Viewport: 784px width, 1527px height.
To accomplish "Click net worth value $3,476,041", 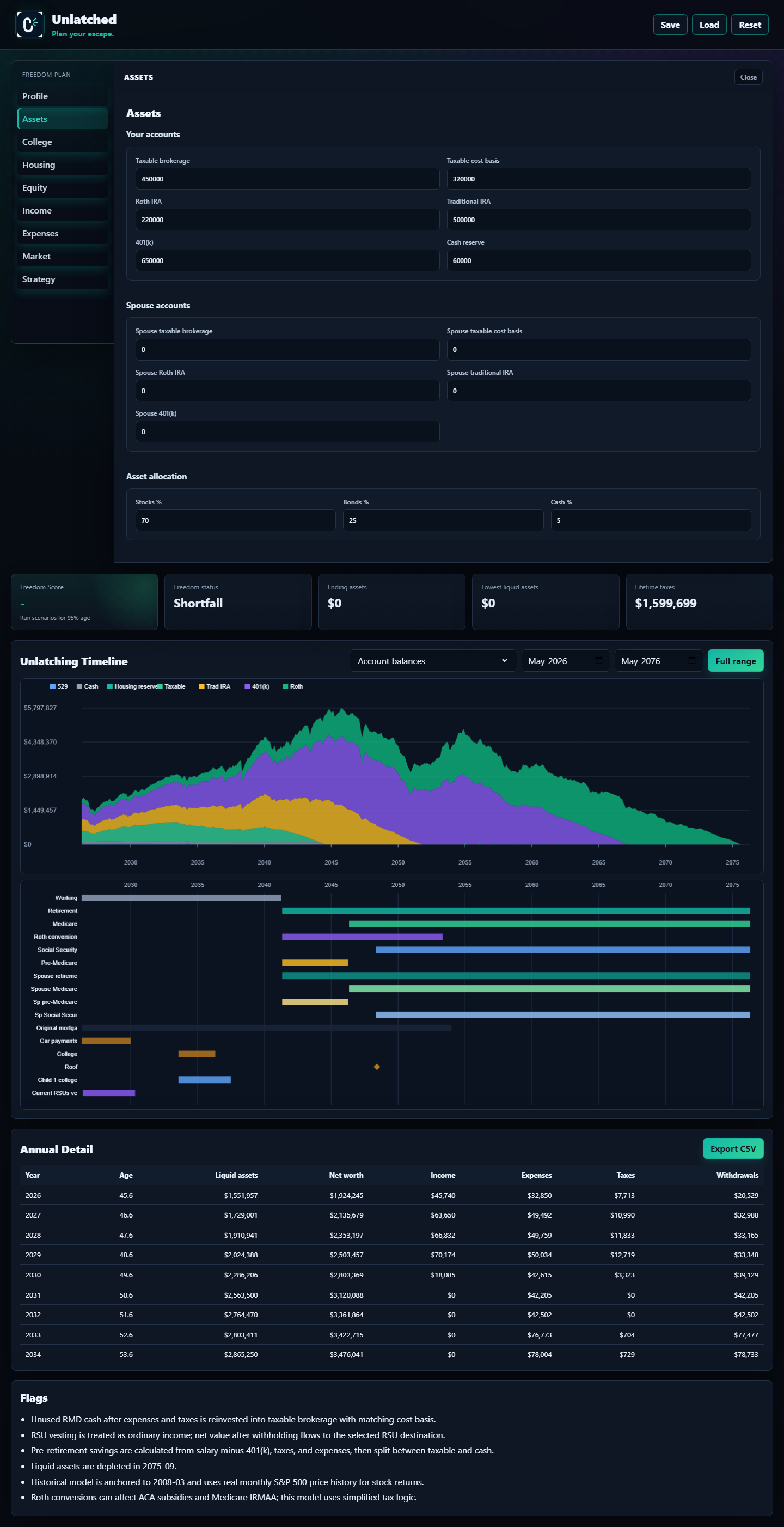I will (346, 1354).
